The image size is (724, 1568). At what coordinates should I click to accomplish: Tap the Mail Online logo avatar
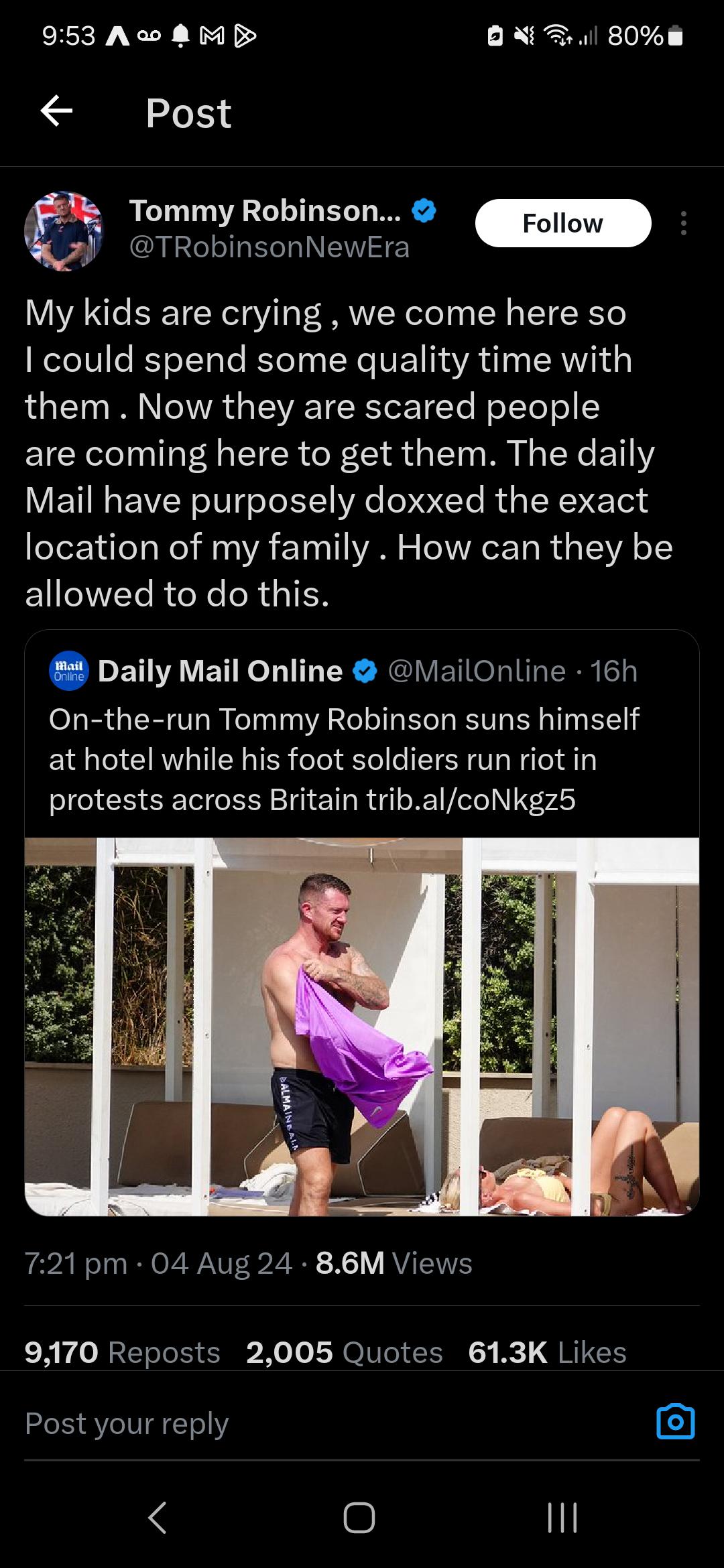[x=68, y=671]
